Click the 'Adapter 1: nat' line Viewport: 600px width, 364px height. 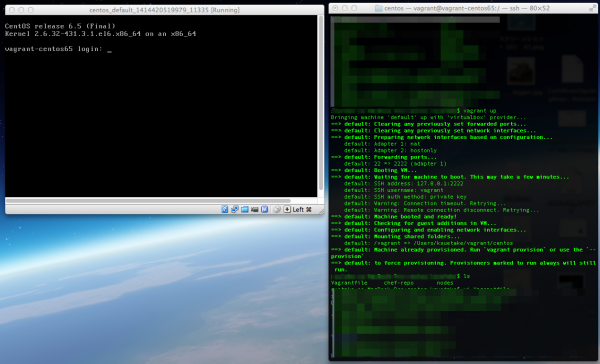click(382, 144)
